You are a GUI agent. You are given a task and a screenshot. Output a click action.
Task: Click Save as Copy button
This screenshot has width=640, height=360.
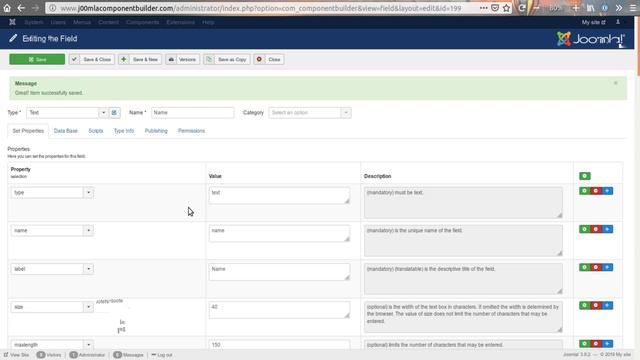(227, 59)
